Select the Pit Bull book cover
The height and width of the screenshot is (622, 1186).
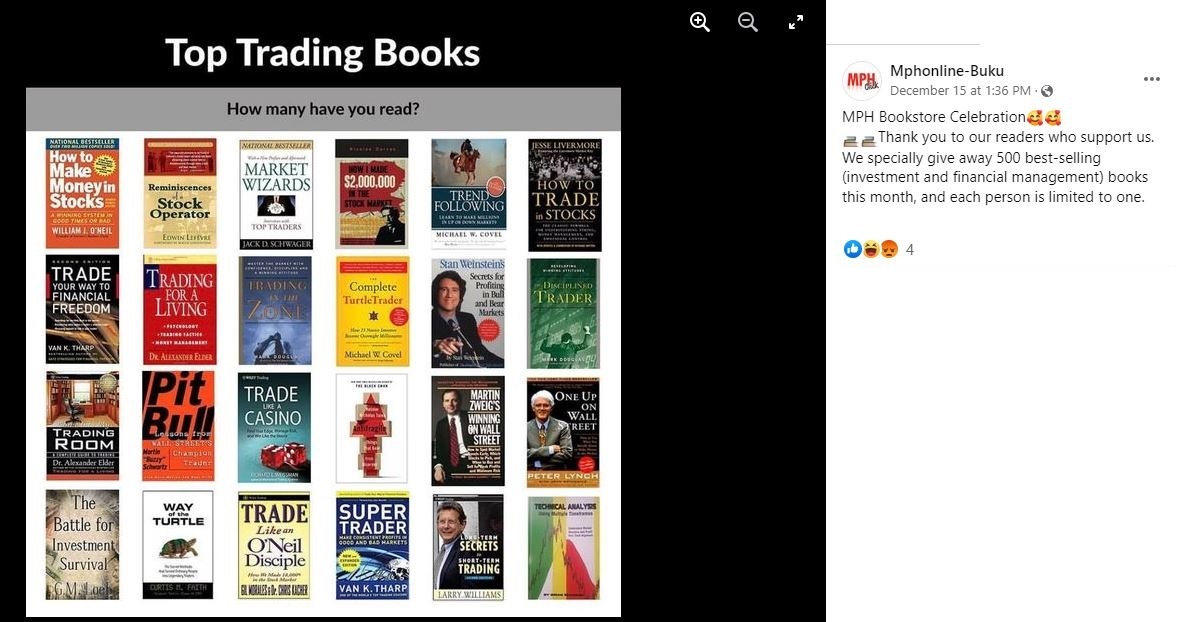pos(179,426)
